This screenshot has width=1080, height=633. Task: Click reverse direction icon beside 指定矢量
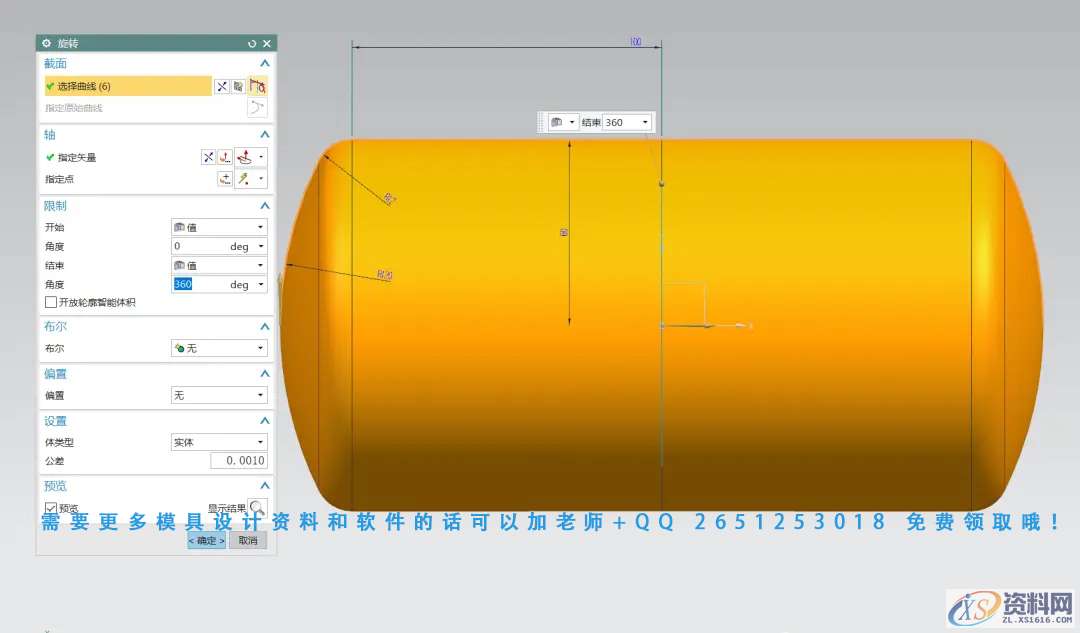pos(208,157)
